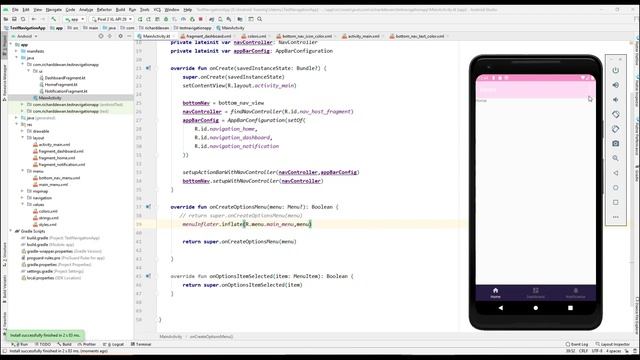640x360 pixels.
Task: Click the Make Project hammer icon
Action: pos(53,19)
